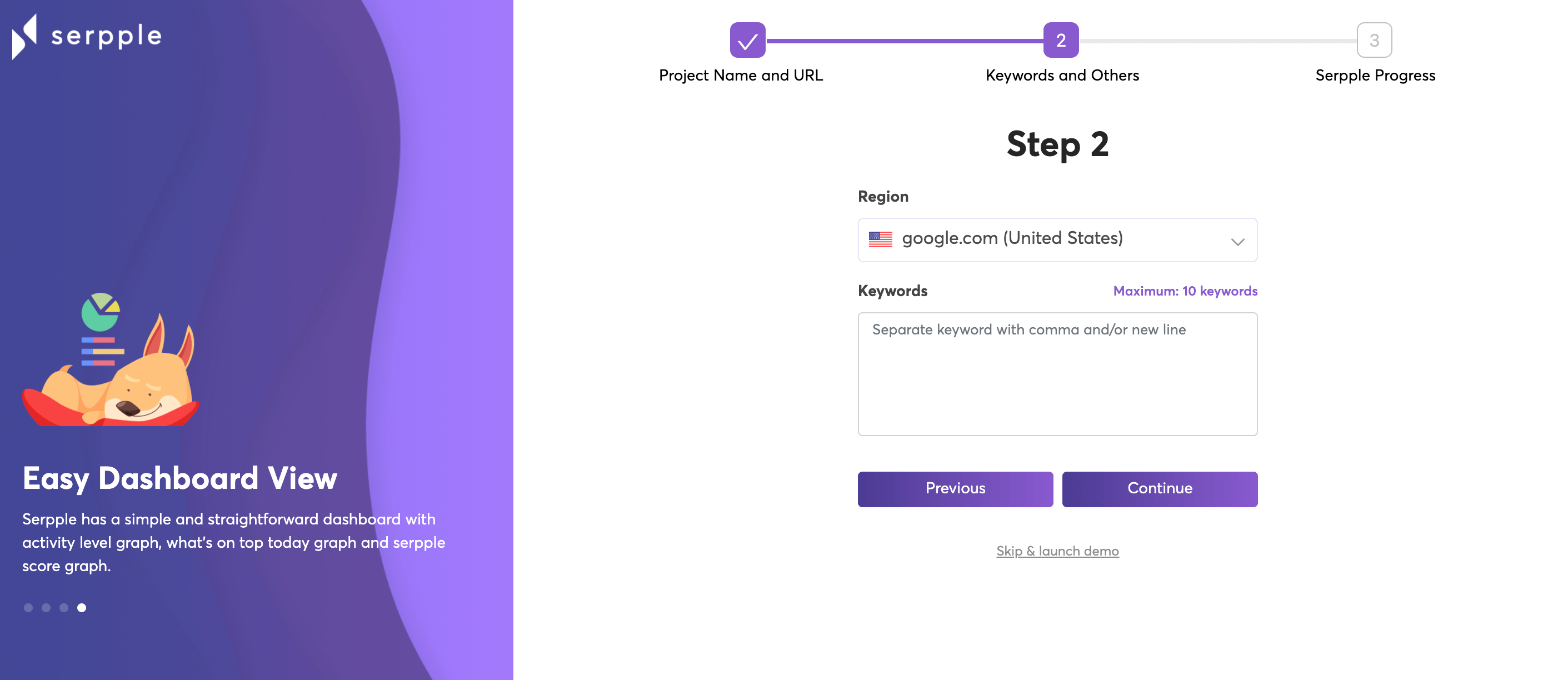The height and width of the screenshot is (680, 1568).
Task: Click the Serpple logo icon
Action: [24, 37]
